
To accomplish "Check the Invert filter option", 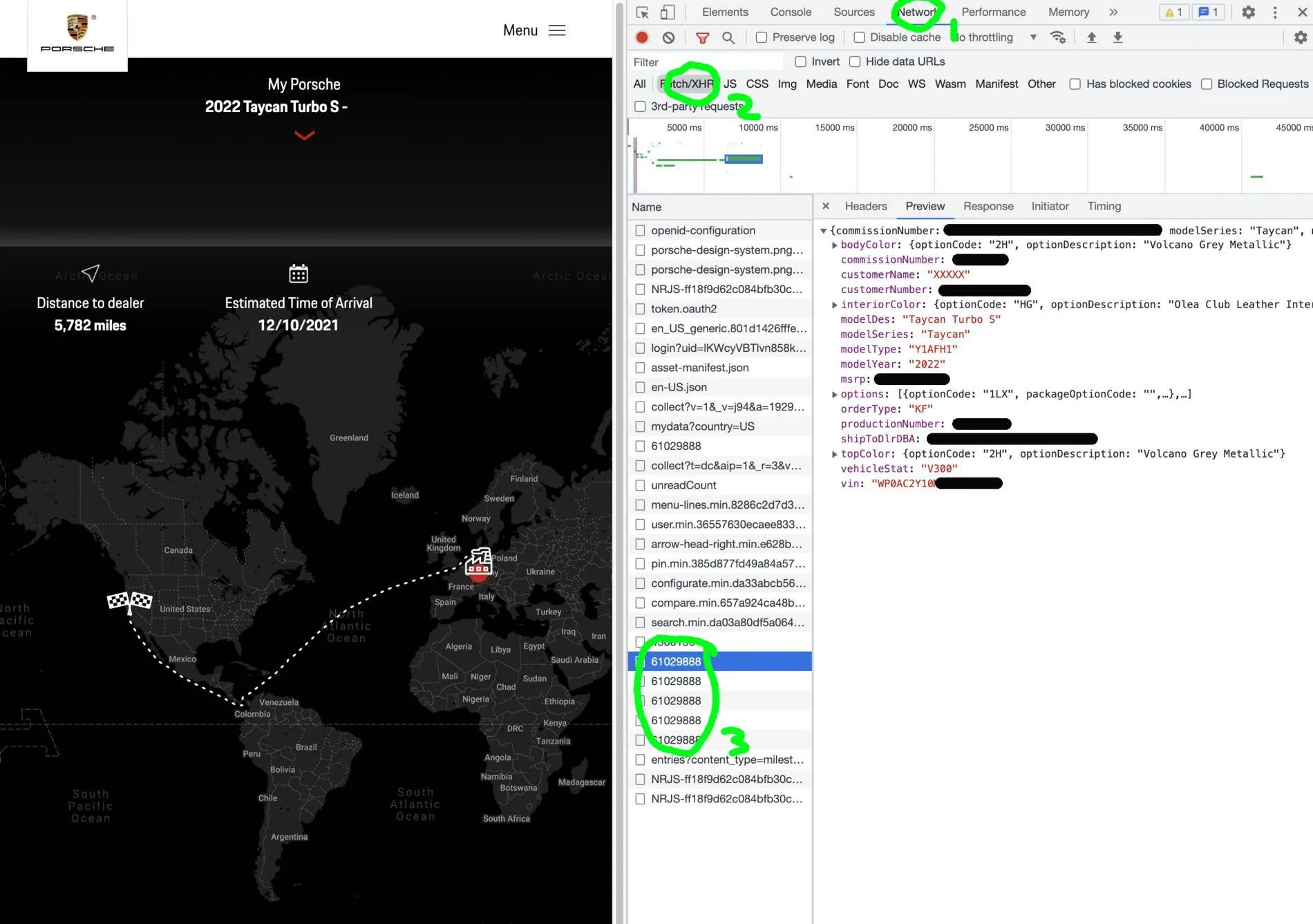I will [801, 62].
